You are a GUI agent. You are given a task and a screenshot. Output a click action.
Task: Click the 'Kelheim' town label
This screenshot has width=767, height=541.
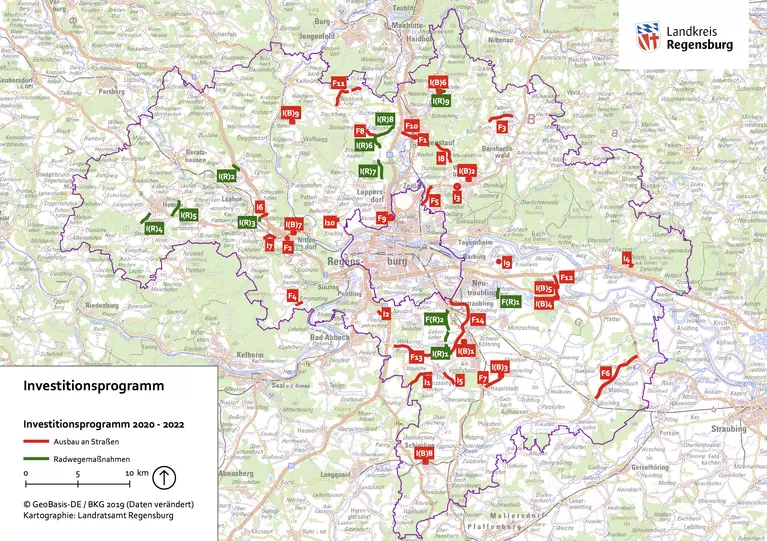[x=250, y=354]
